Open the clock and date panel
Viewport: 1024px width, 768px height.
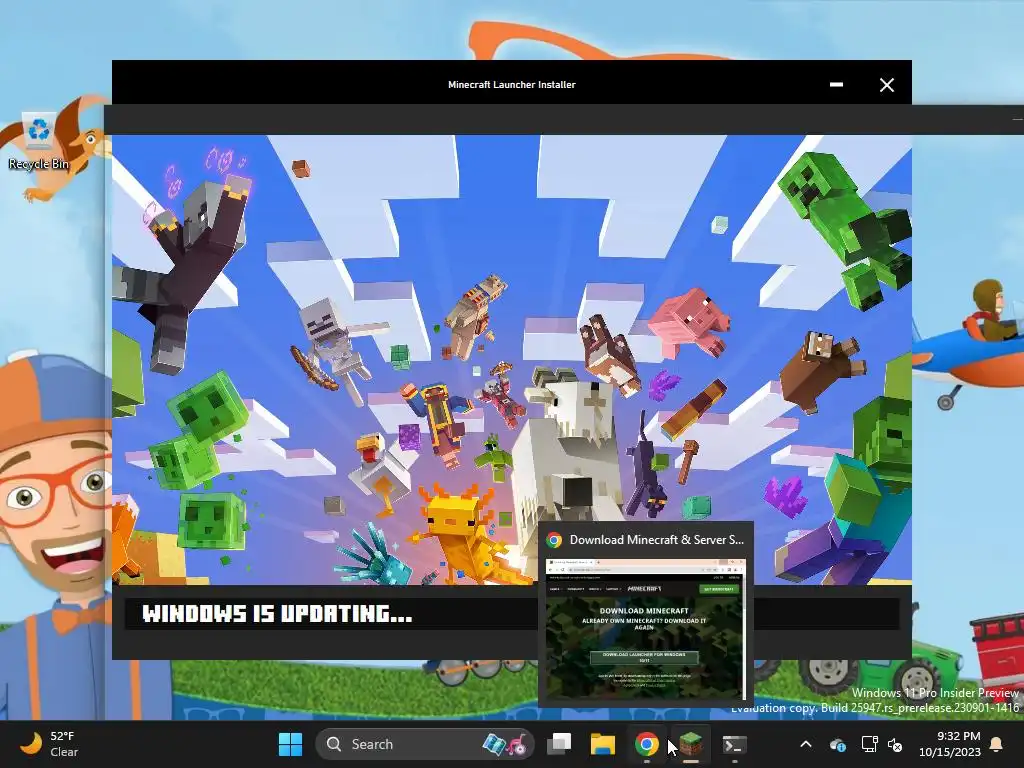pos(950,744)
